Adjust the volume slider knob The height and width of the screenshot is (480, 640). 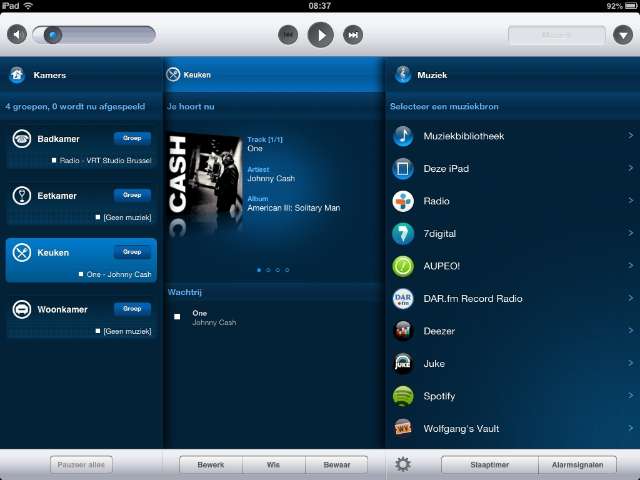pyautogui.click(x=53, y=35)
